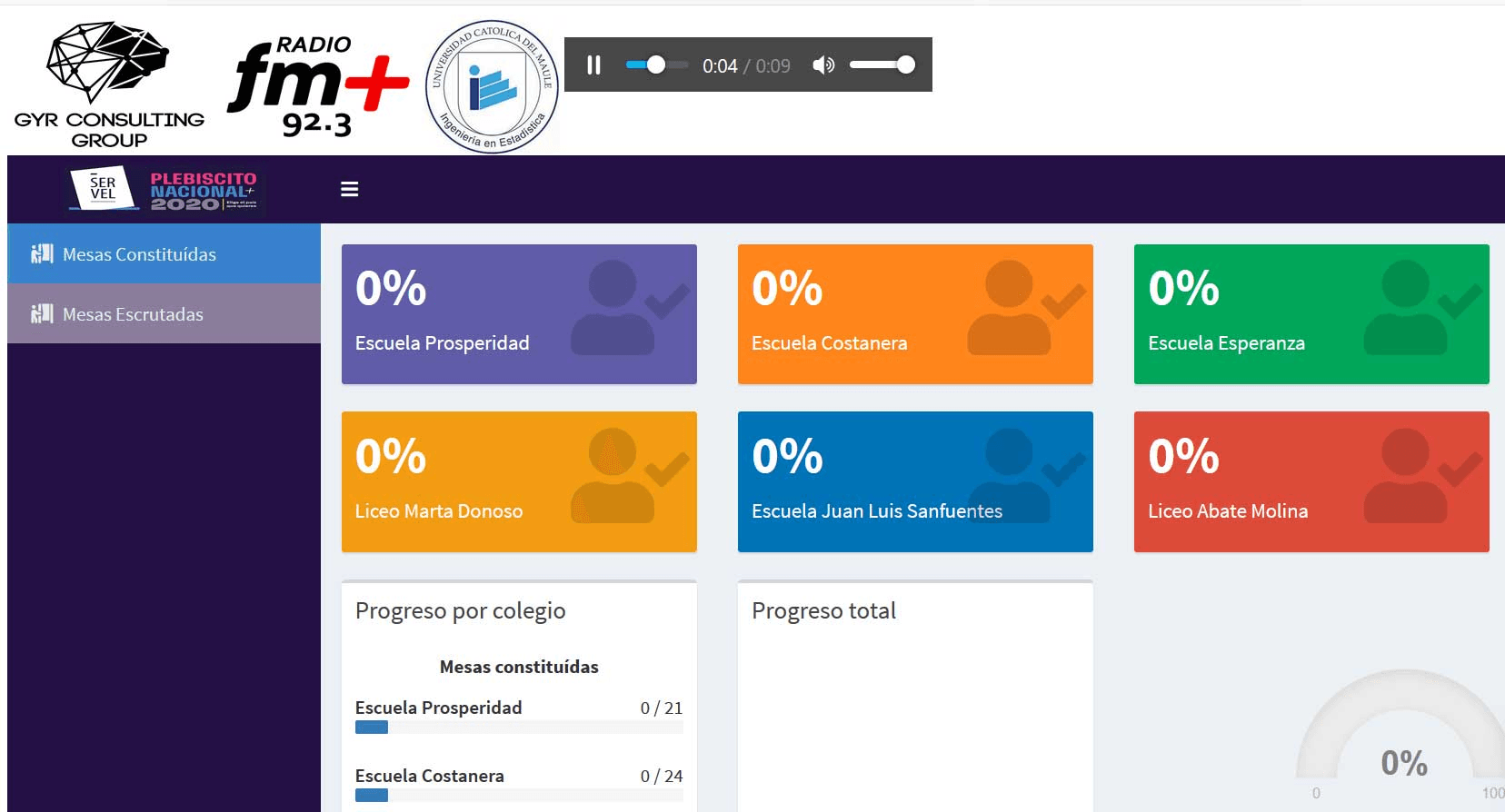Click the GYR Consulting Group logo

(x=109, y=84)
